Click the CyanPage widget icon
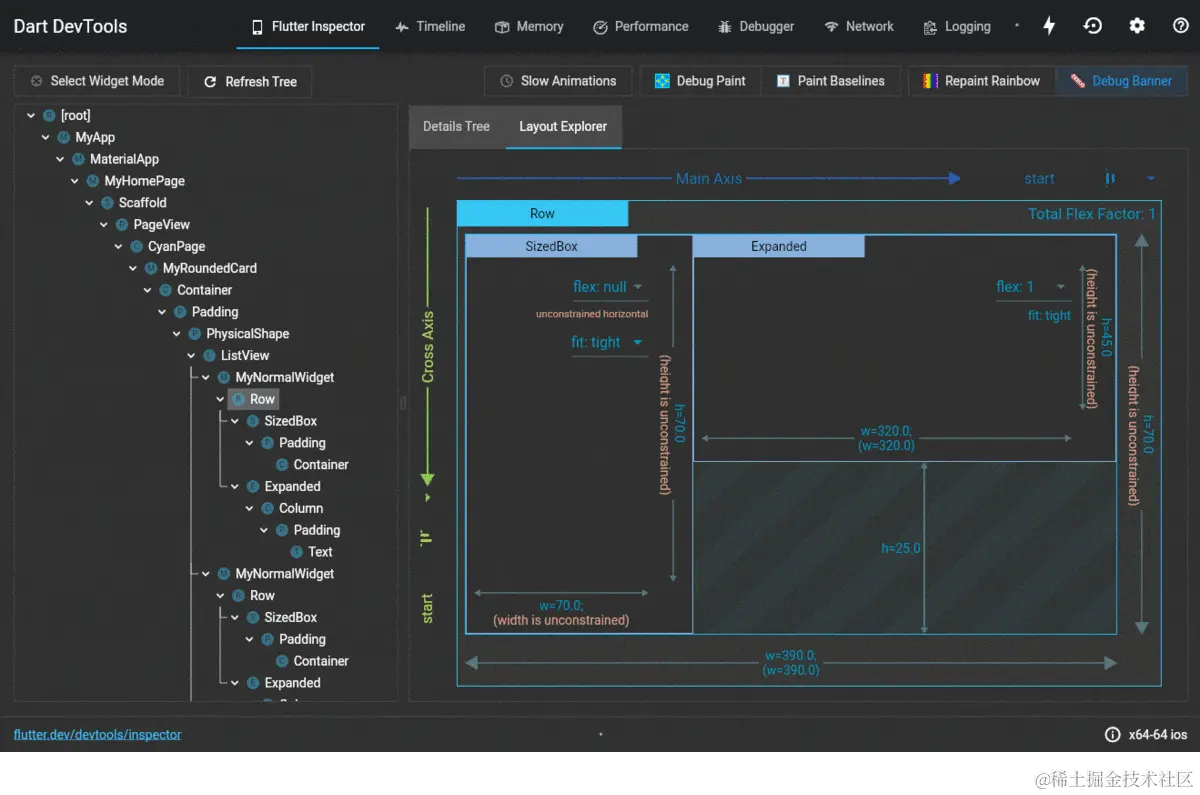Viewport: 1200px width, 795px height. (x=136, y=247)
